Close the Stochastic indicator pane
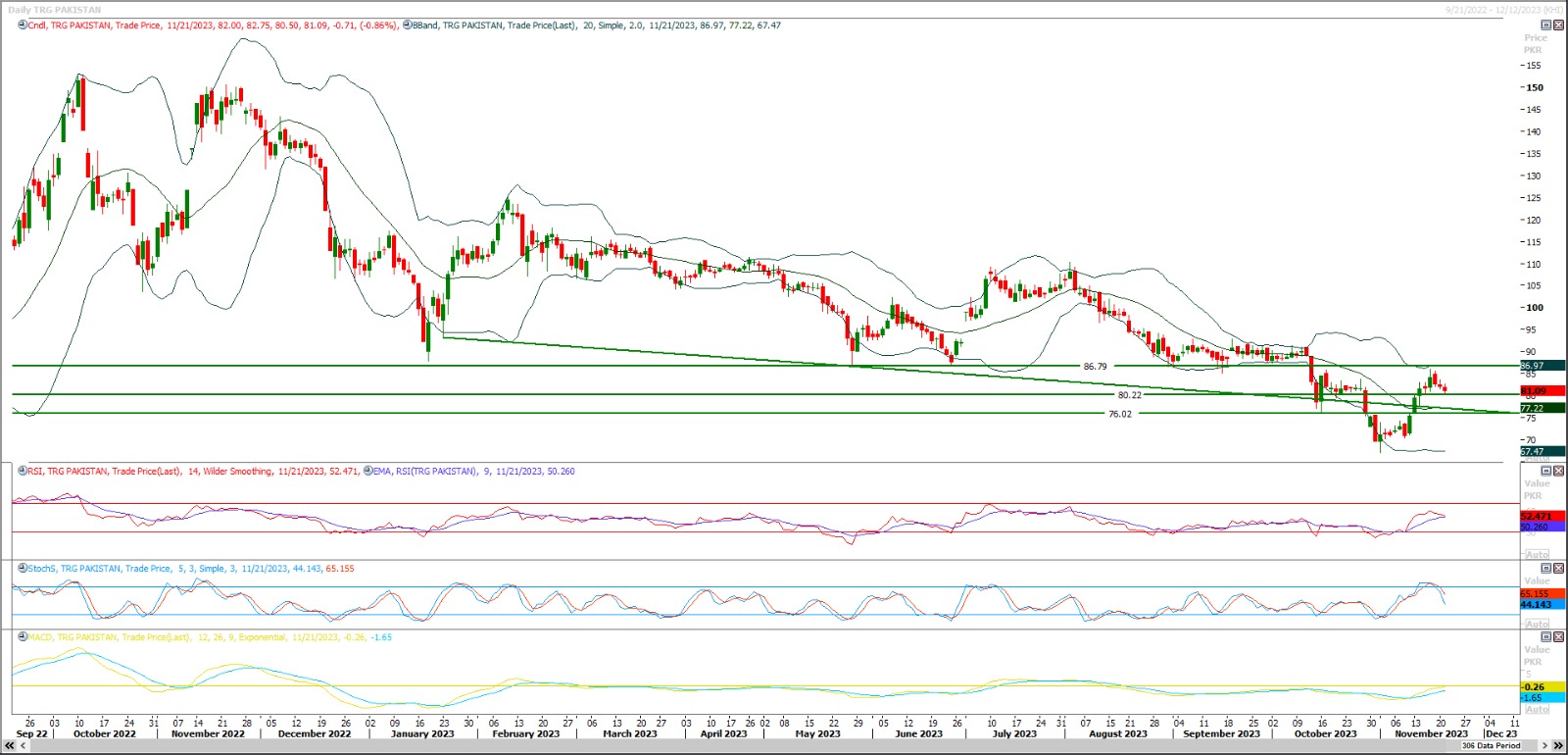This screenshot has height=755, width=1568. click(1558, 569)
